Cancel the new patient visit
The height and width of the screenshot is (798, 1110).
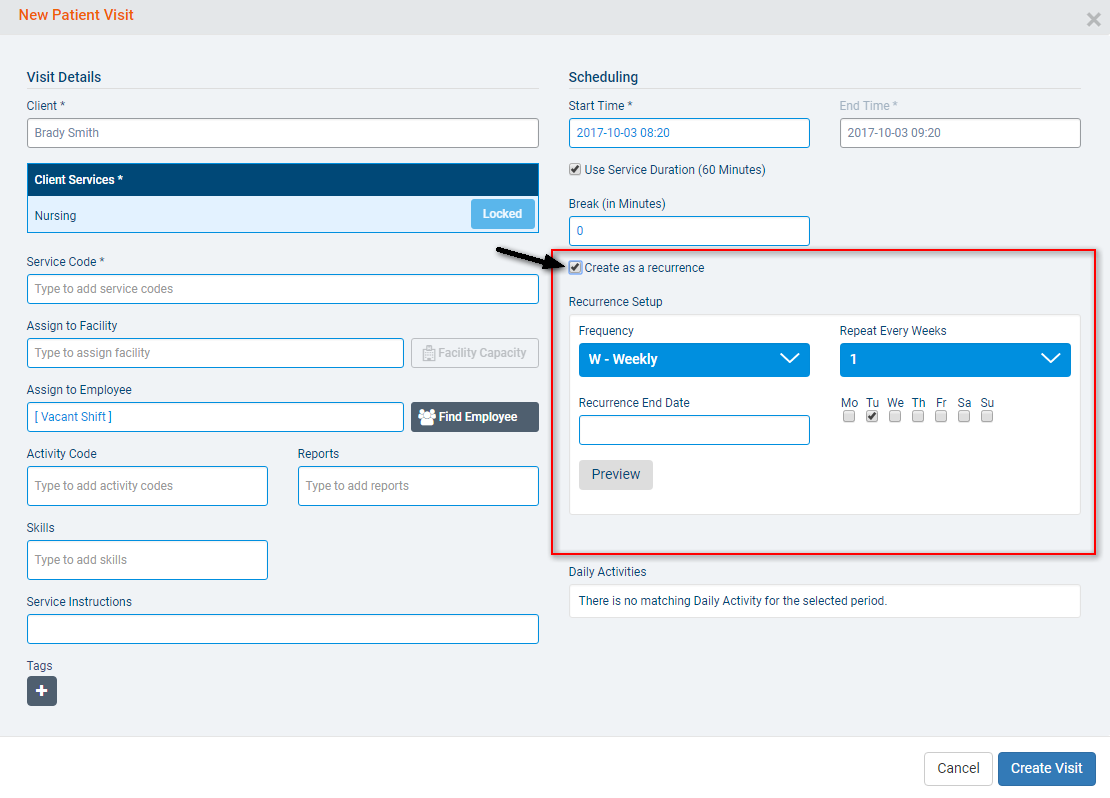[x=957, y=769]
